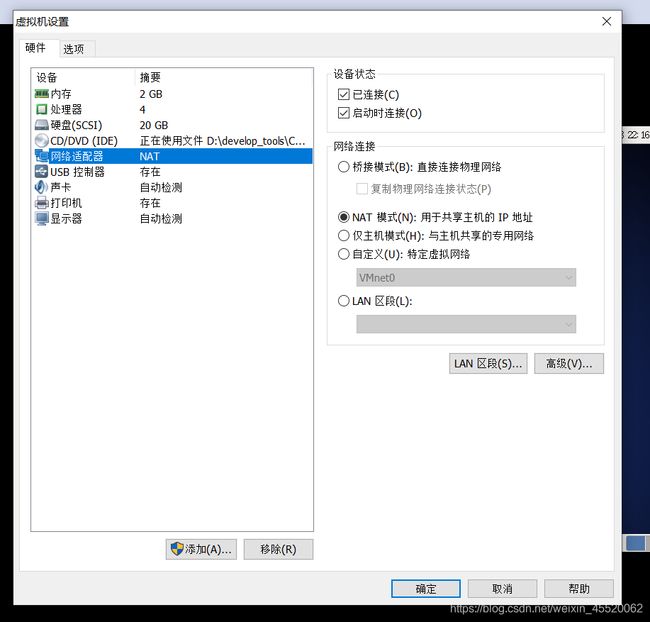
Task: Close the 虚拟机设置 dialog
Action: [606, 22]
